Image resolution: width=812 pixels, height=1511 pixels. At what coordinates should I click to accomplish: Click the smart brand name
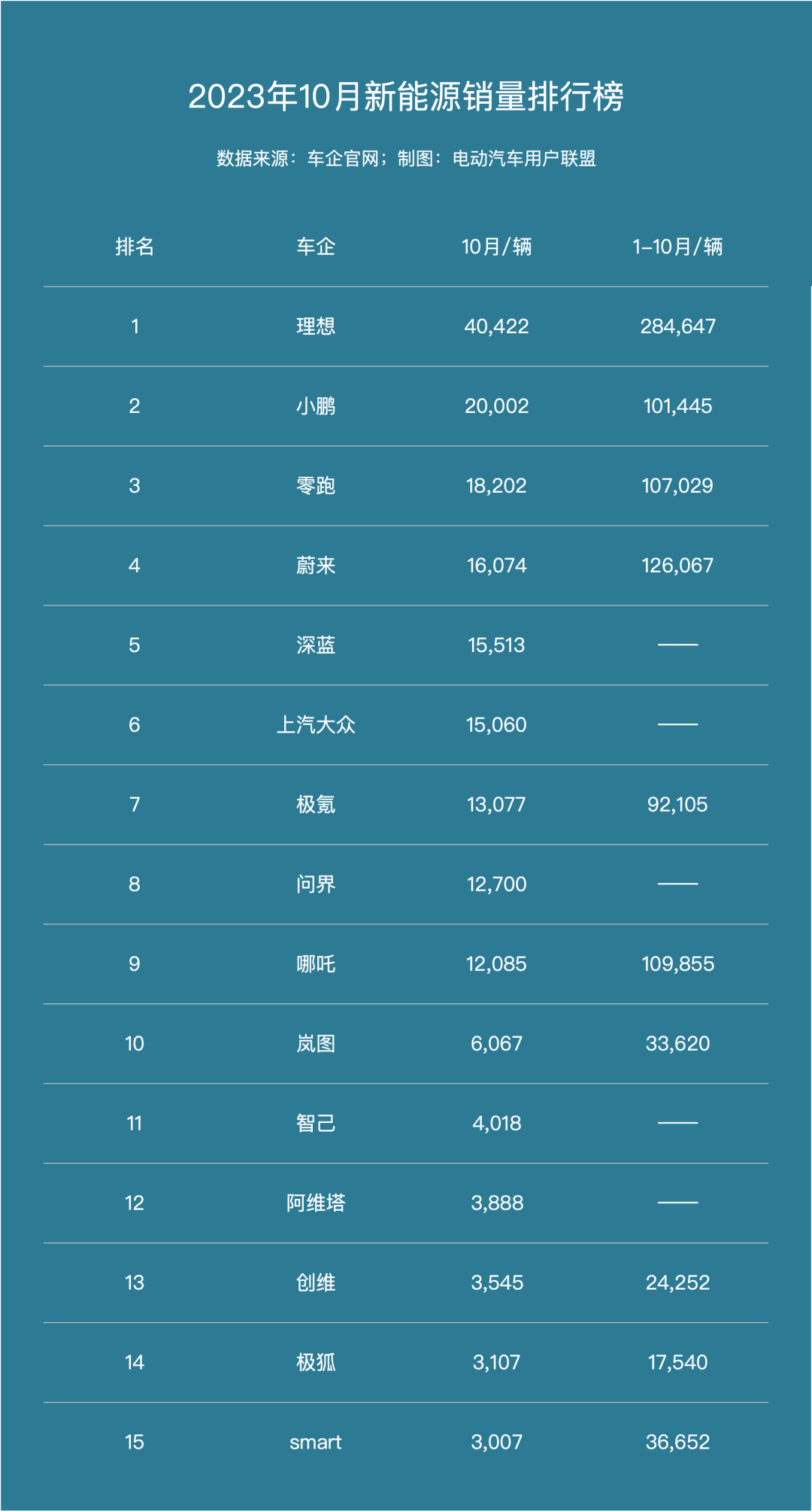(x=316, y=1443)
